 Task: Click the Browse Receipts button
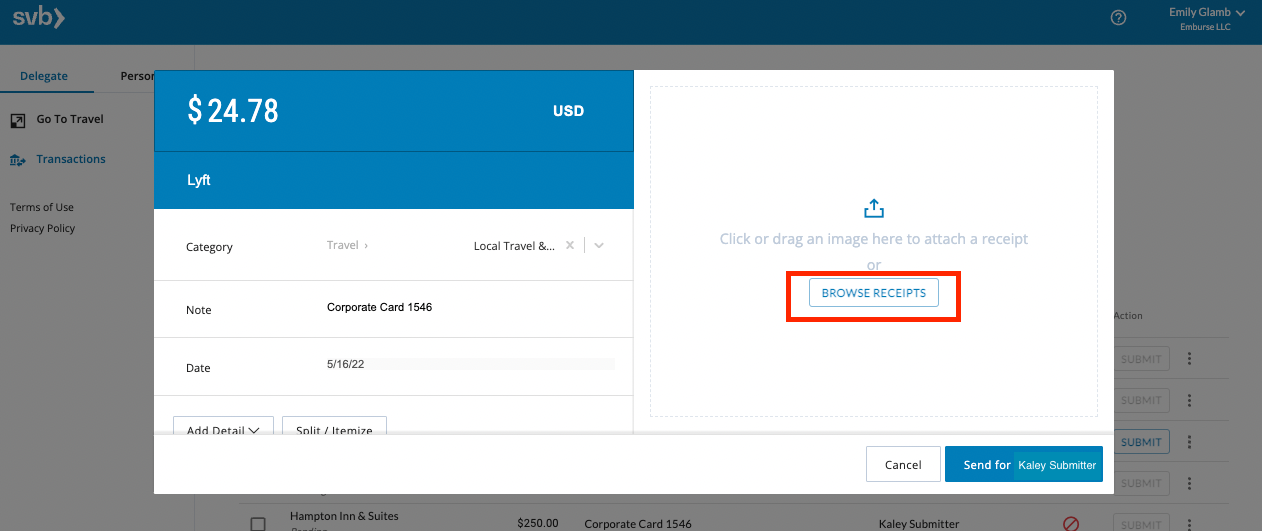[x=874, y=293]
